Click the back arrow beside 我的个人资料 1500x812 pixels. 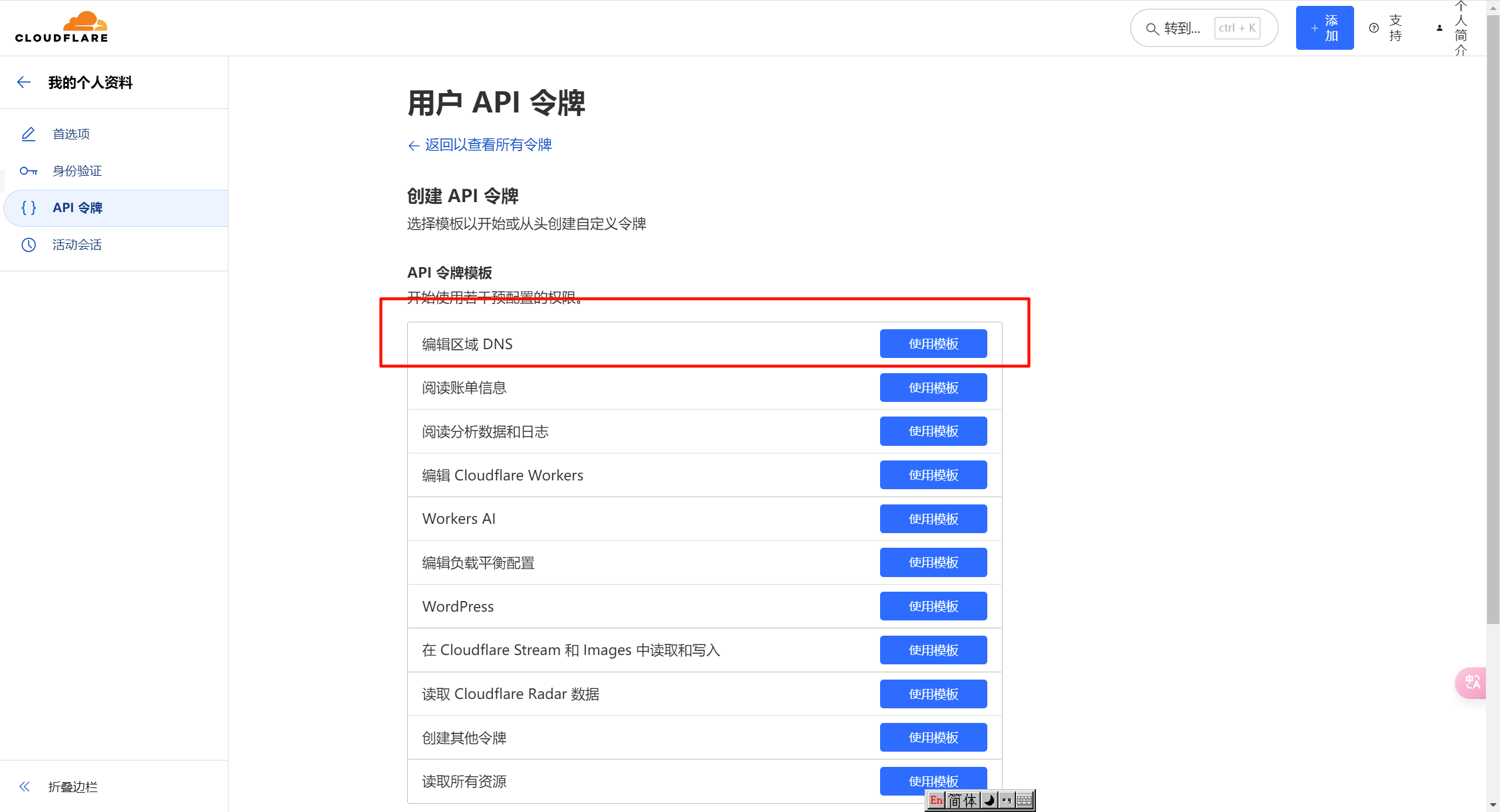tap(24, 82)
